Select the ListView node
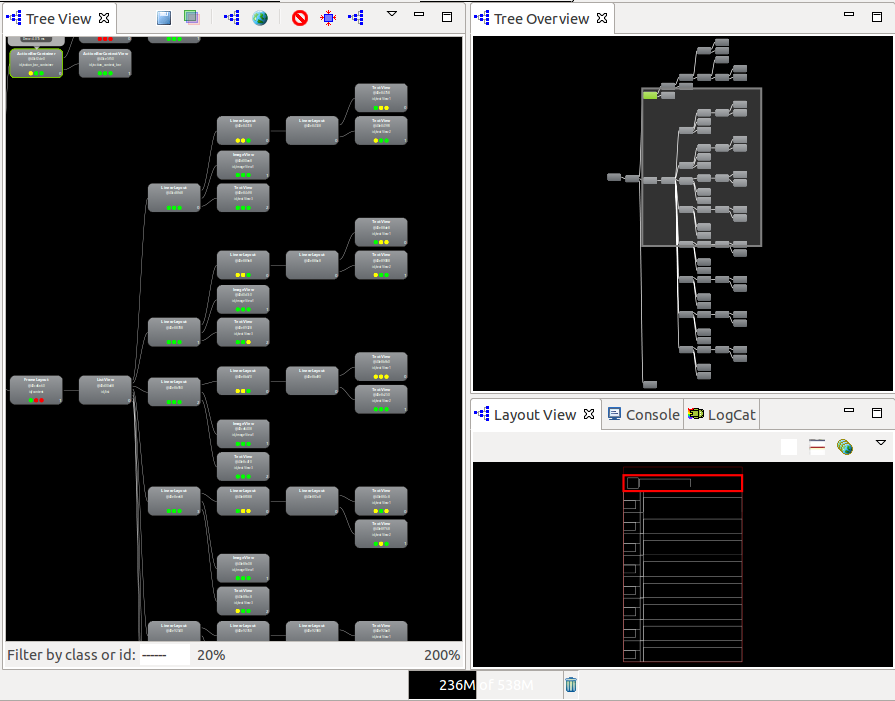 tap(105, 390)
